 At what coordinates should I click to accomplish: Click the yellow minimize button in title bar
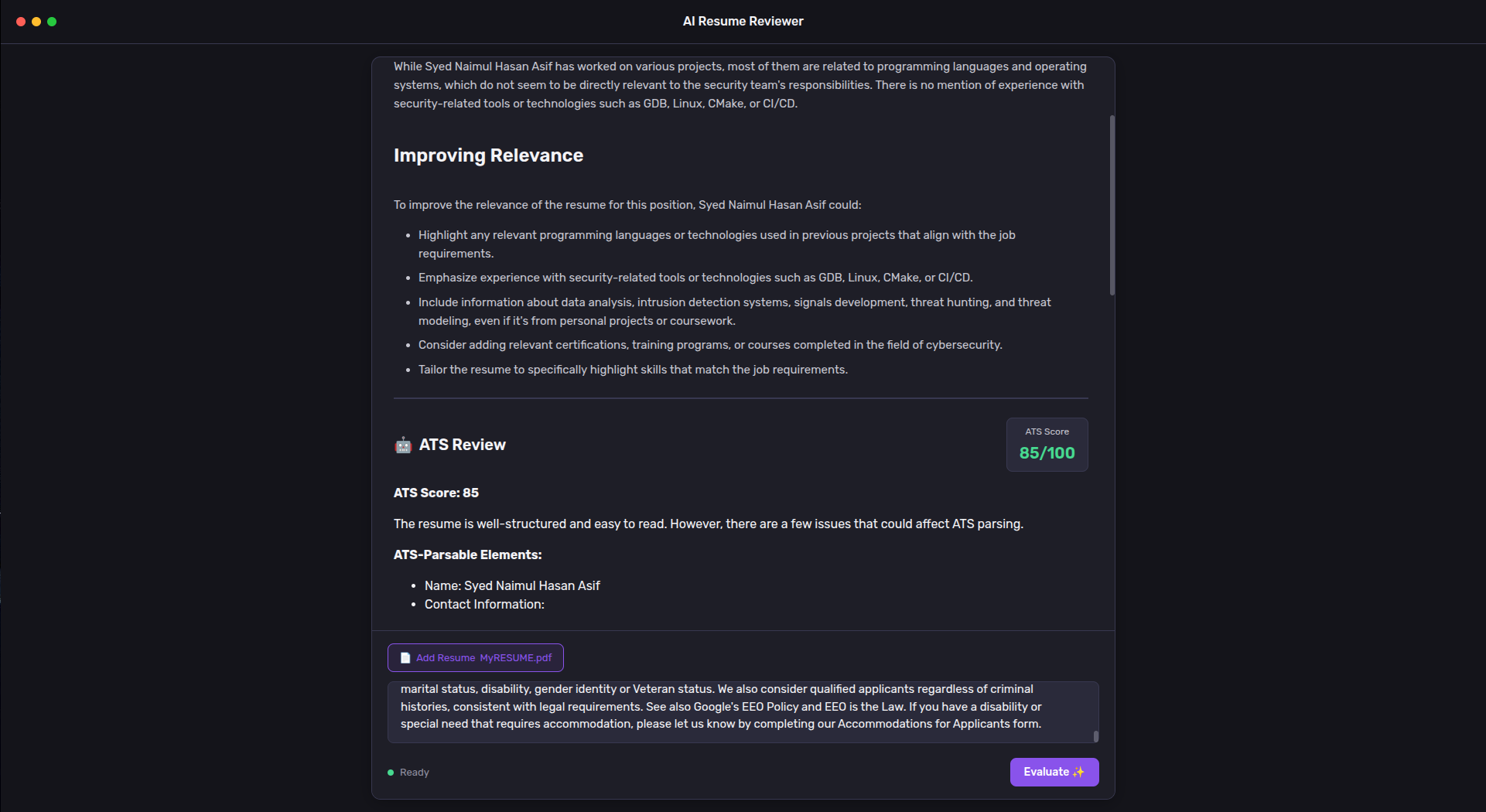[36, 22]
